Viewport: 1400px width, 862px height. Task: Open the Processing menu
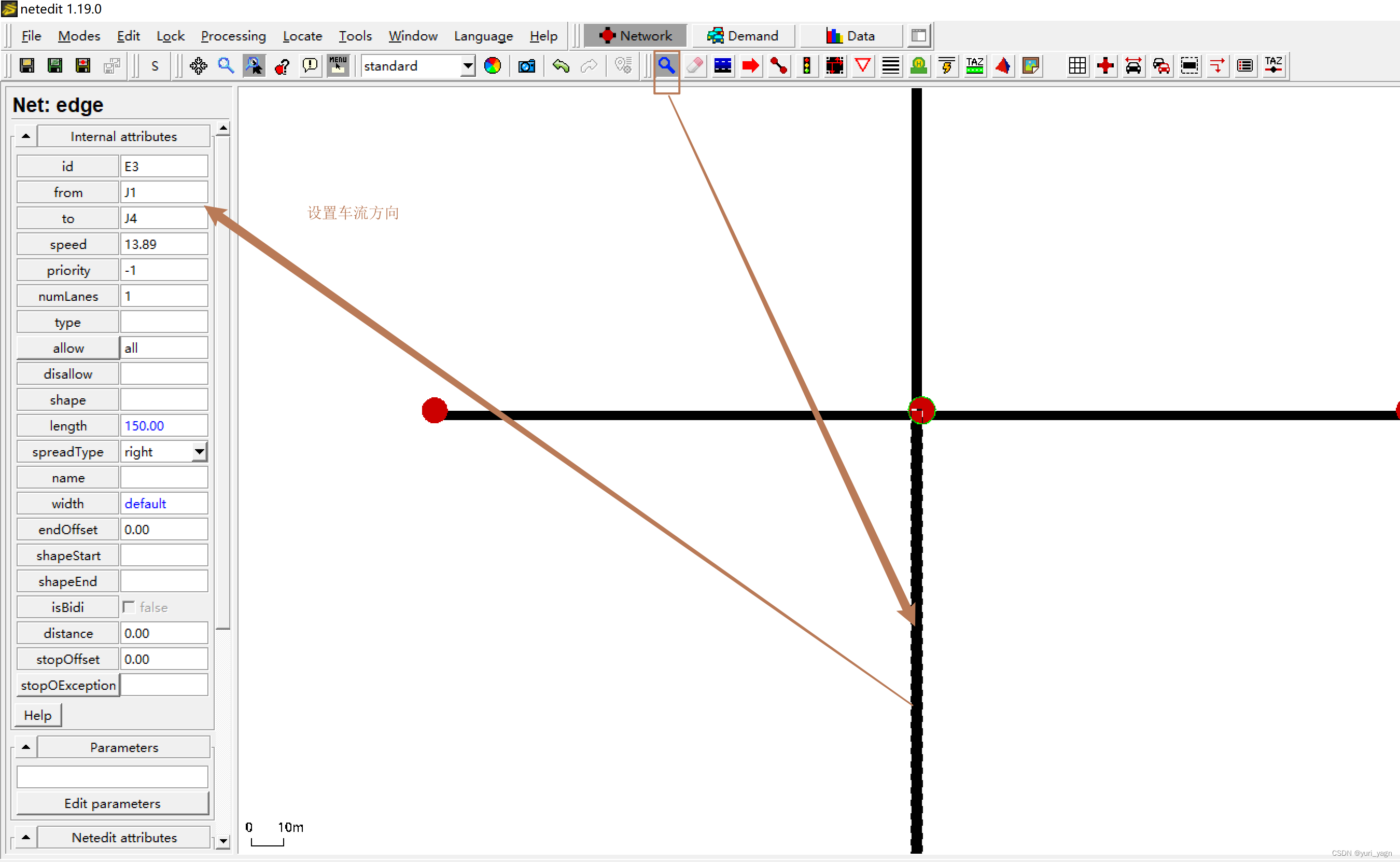233,36
